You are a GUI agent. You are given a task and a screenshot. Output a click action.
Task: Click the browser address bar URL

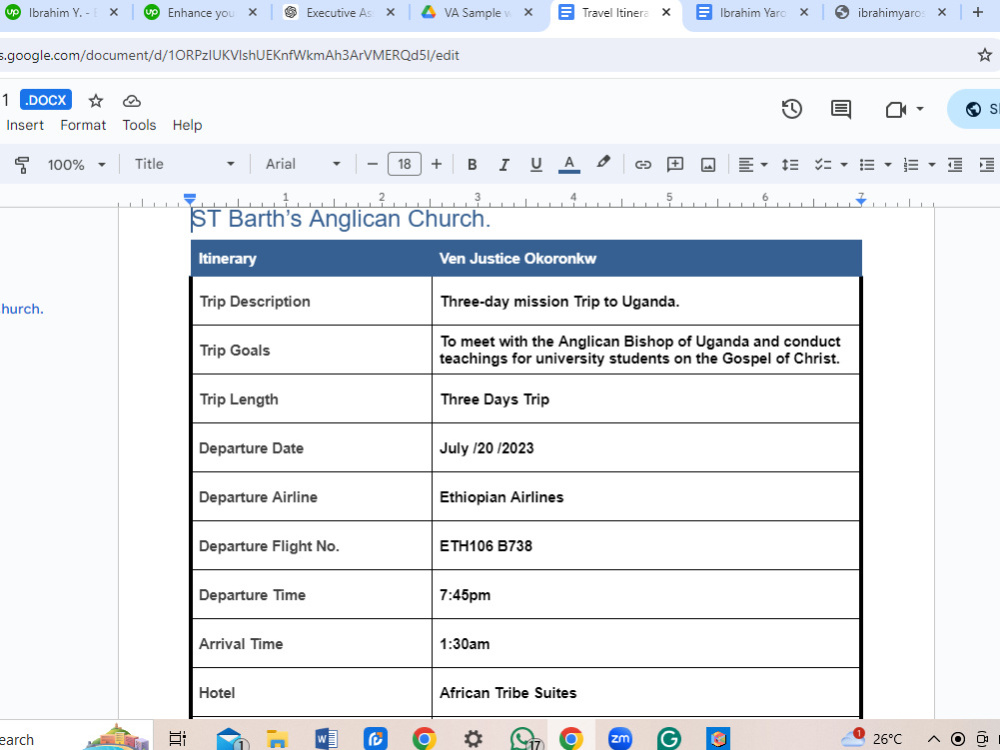pos(230,55)
